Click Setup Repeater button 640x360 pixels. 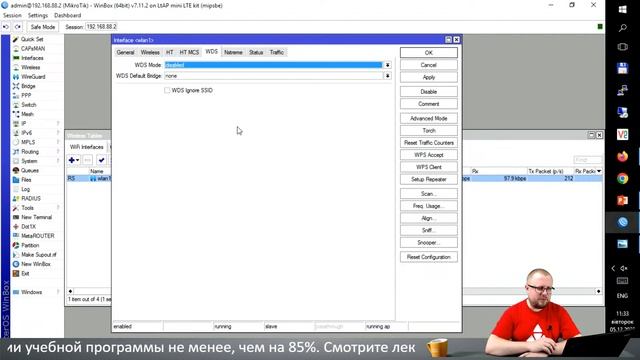coord(429,179)
